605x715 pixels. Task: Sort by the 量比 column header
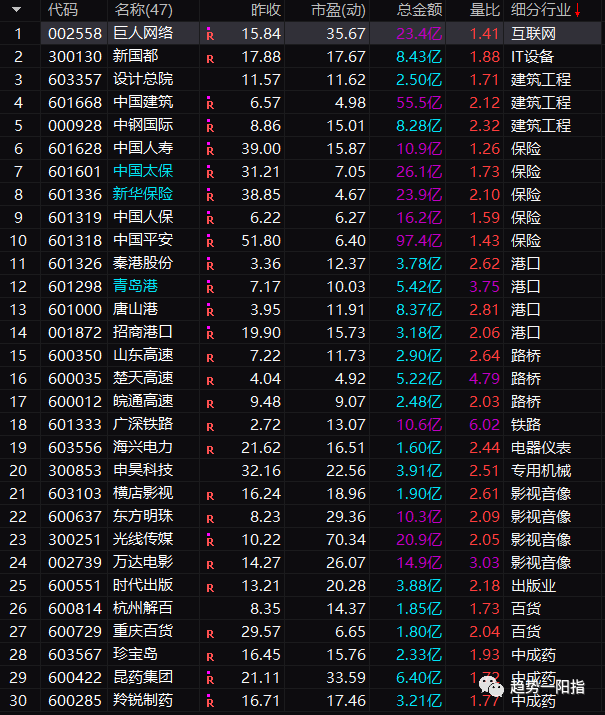pyautogui.click(x=484, y=10)
